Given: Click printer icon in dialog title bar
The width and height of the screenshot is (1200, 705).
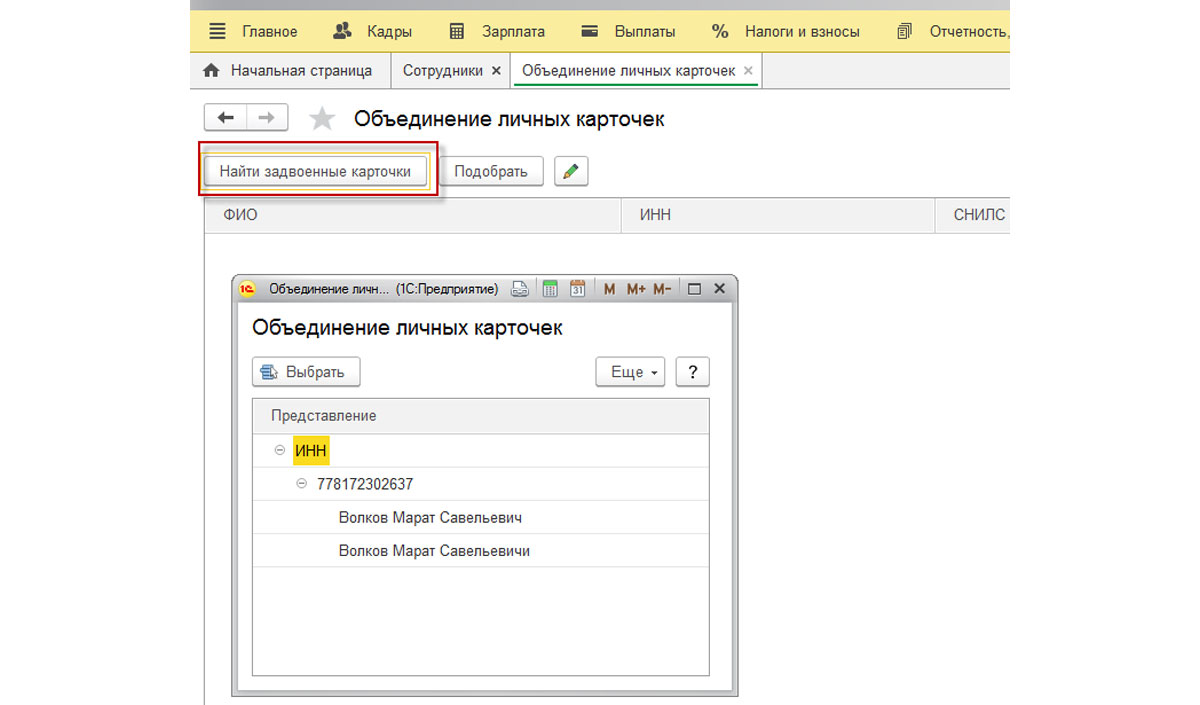Looking at the screenshot, I should pos(519,289).
